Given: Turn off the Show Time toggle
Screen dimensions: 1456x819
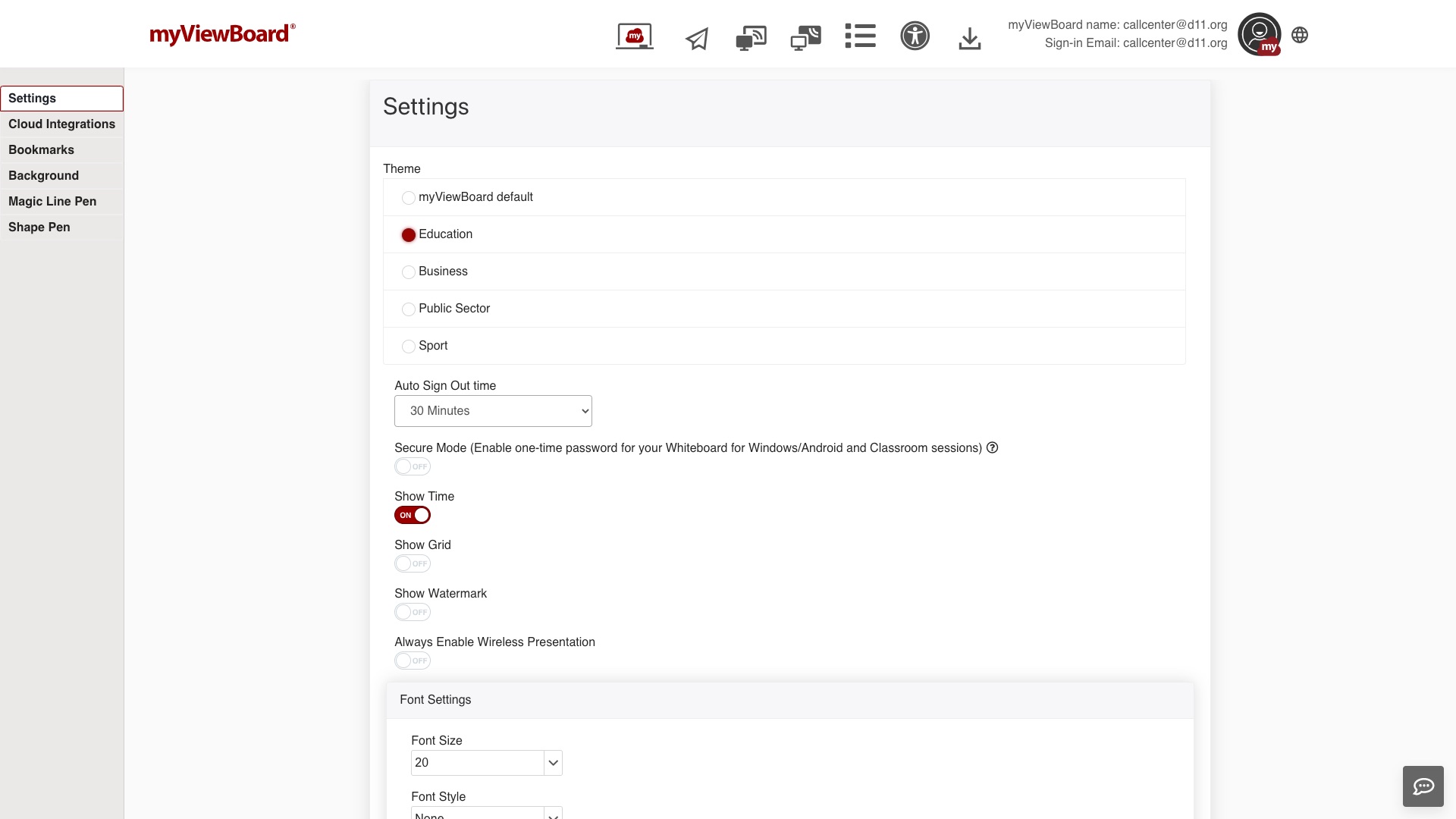Looking at the screenshot, I should (413, 515).
